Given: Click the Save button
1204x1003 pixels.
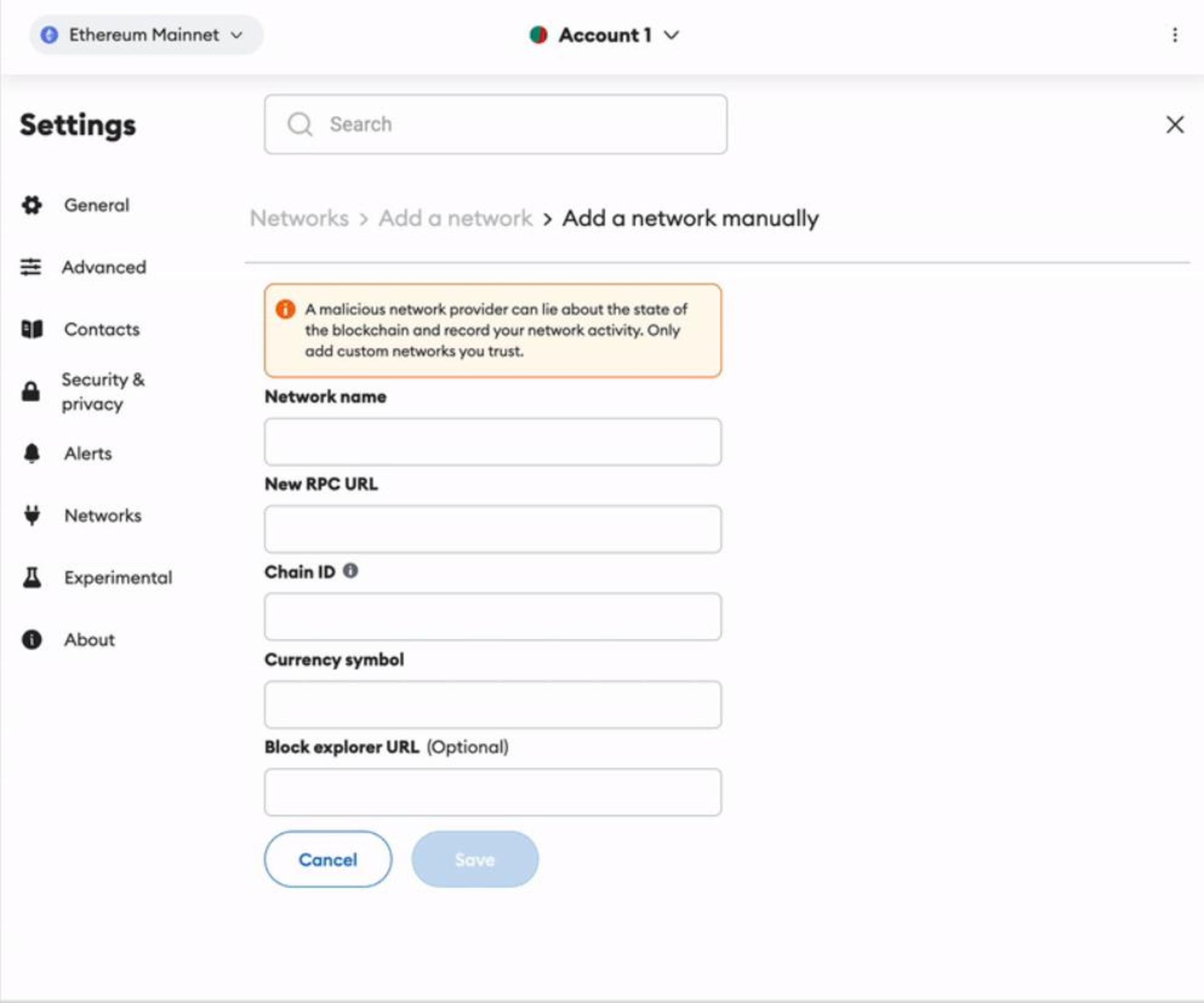Looking at the screenshot, I should pos(473,859).
